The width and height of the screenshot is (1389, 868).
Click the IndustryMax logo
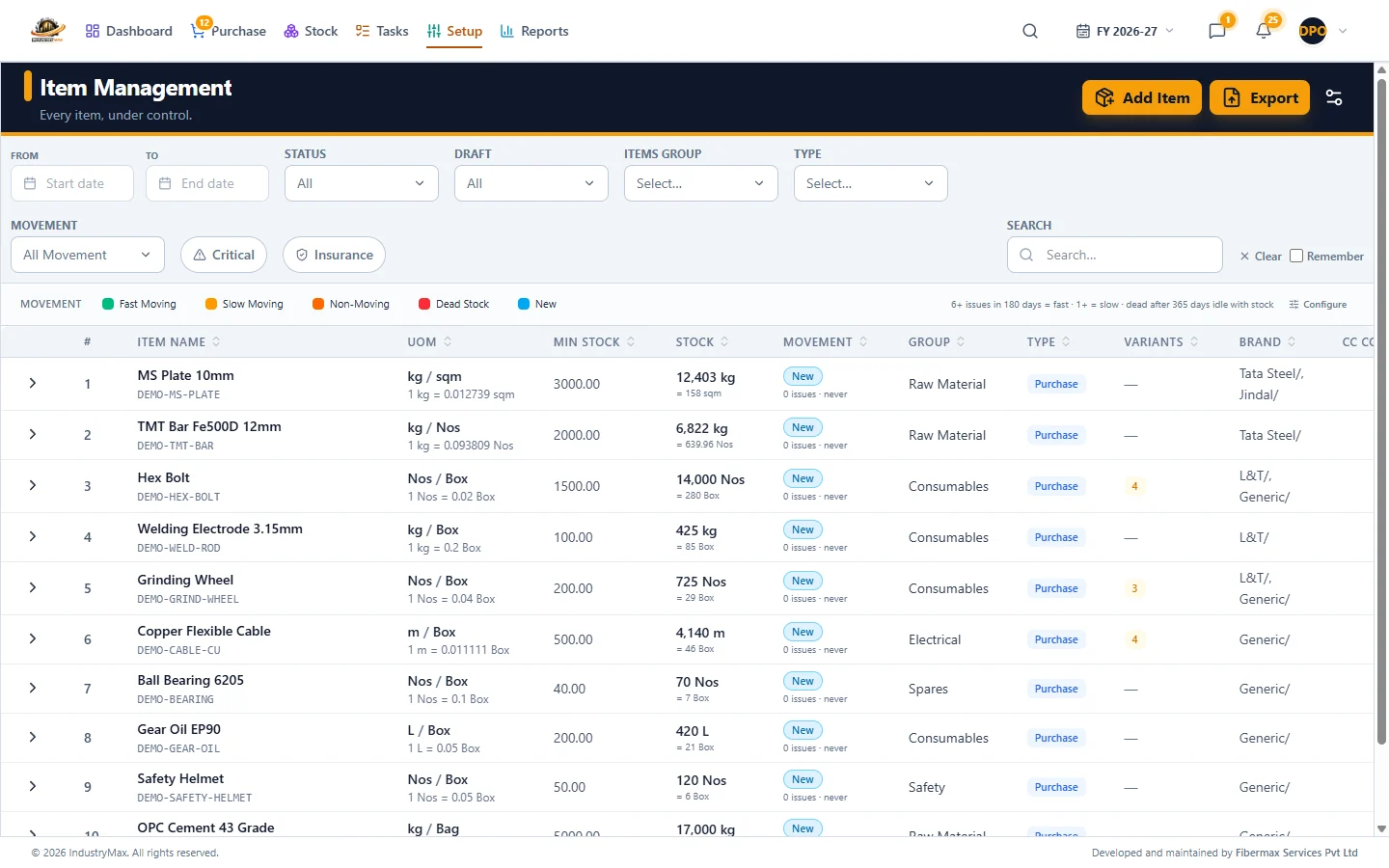tap(47, 30)
